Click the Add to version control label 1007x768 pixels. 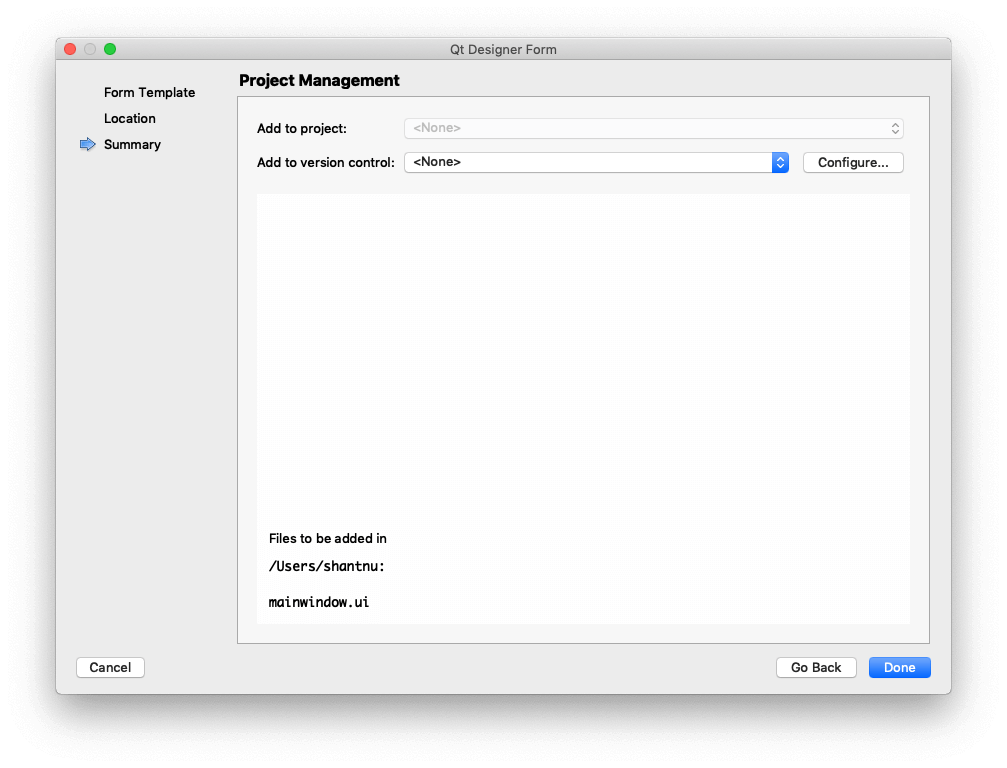coord(326,162)
